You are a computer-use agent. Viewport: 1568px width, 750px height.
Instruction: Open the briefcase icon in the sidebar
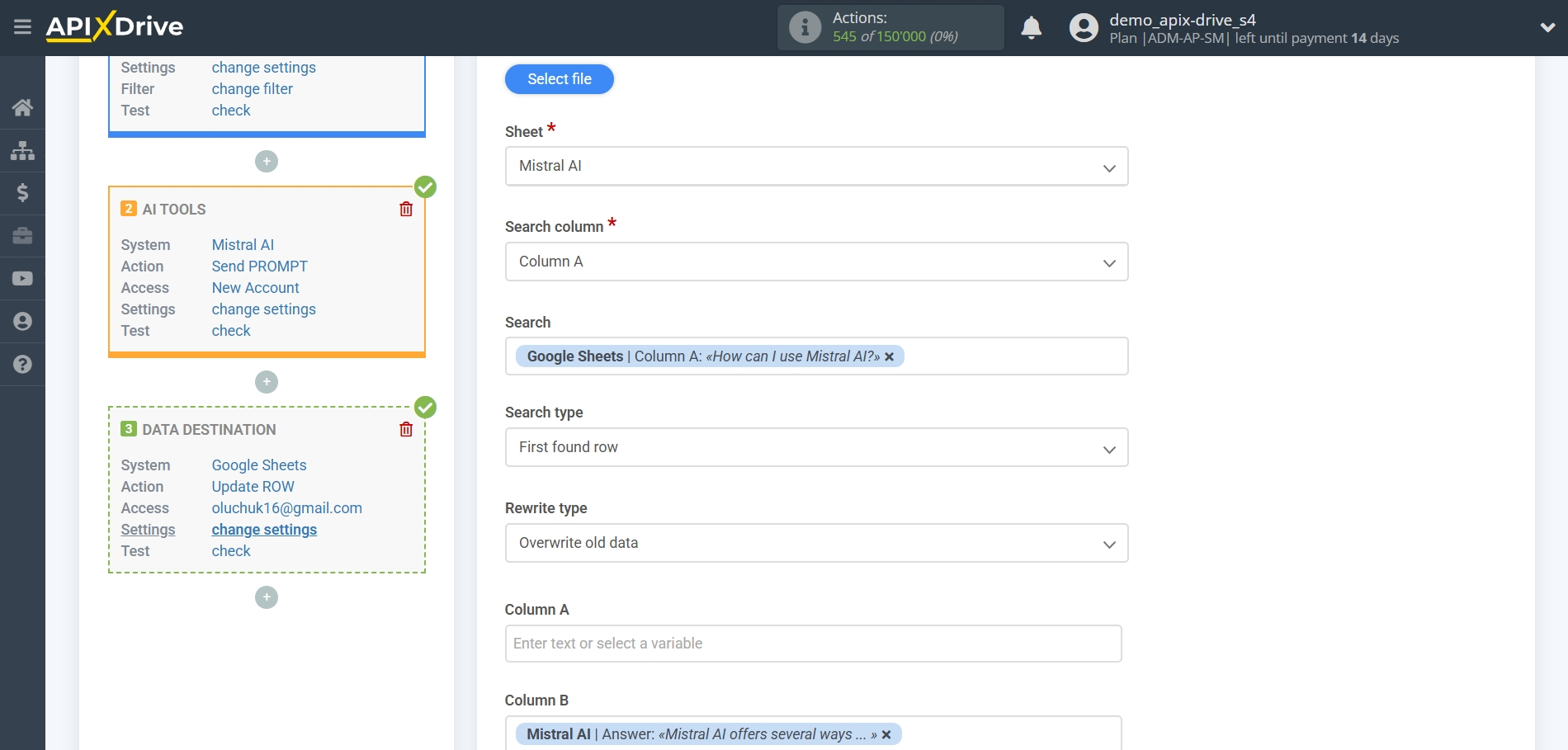[22, 236]
